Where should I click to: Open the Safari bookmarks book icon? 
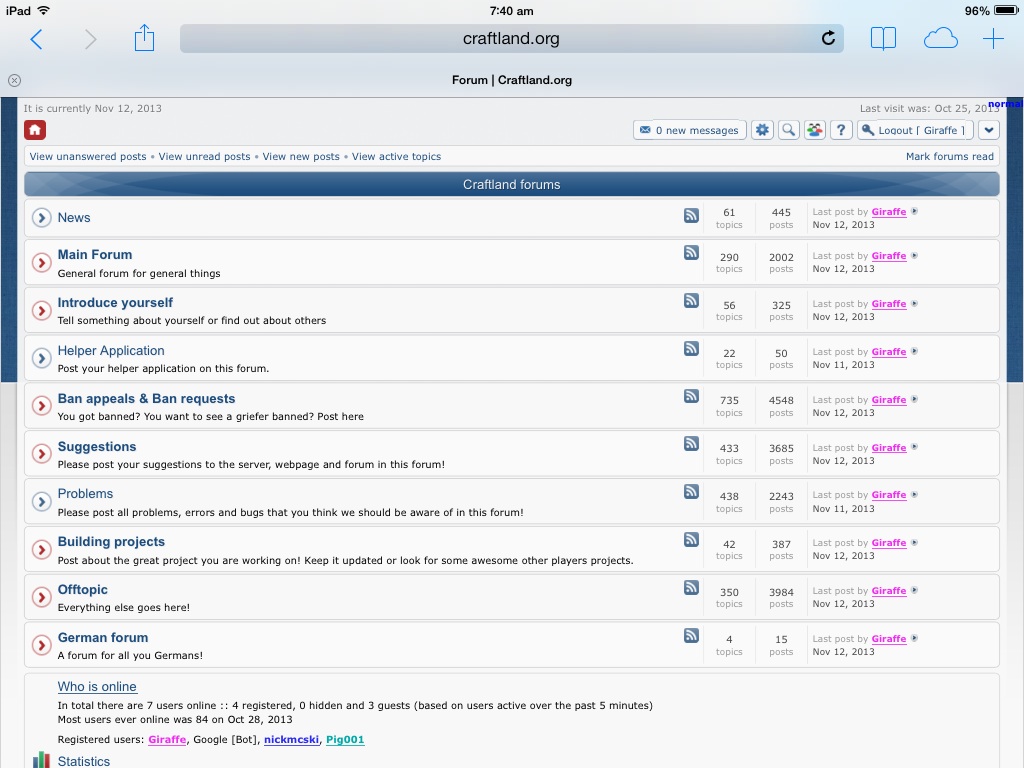pos(883,39)
